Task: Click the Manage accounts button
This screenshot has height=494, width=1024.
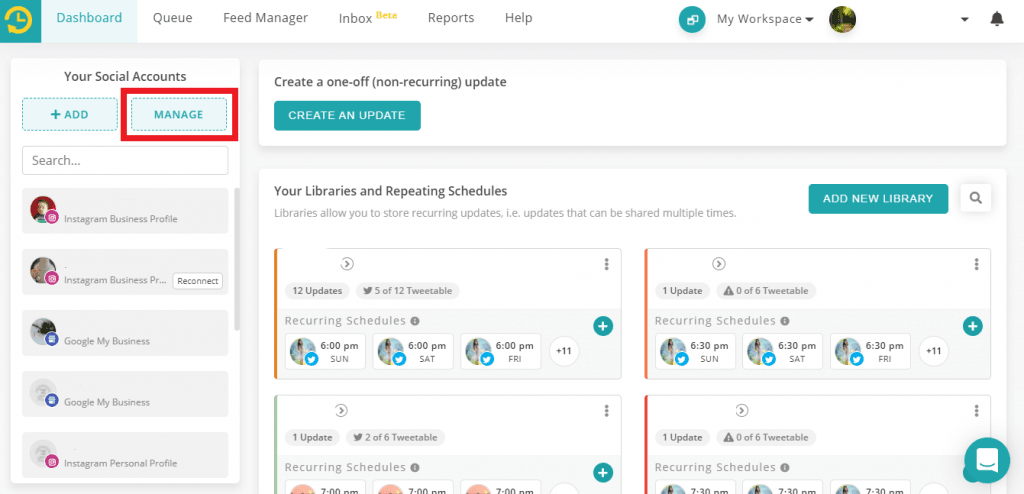Action: click(179, 114)
